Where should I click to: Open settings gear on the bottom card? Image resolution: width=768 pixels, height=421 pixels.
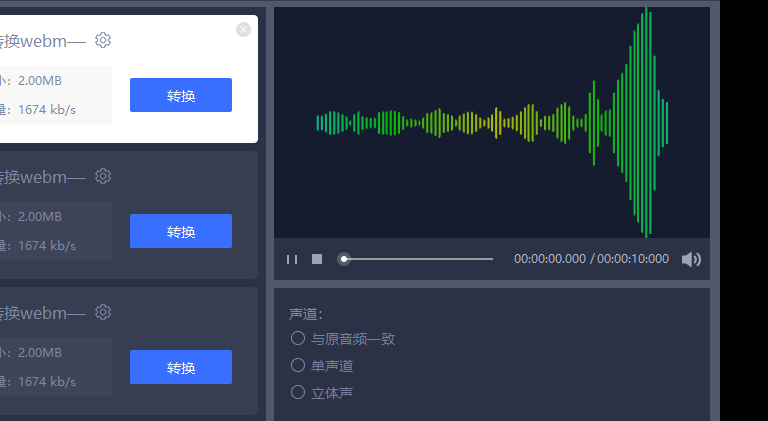tap(103, 312)
